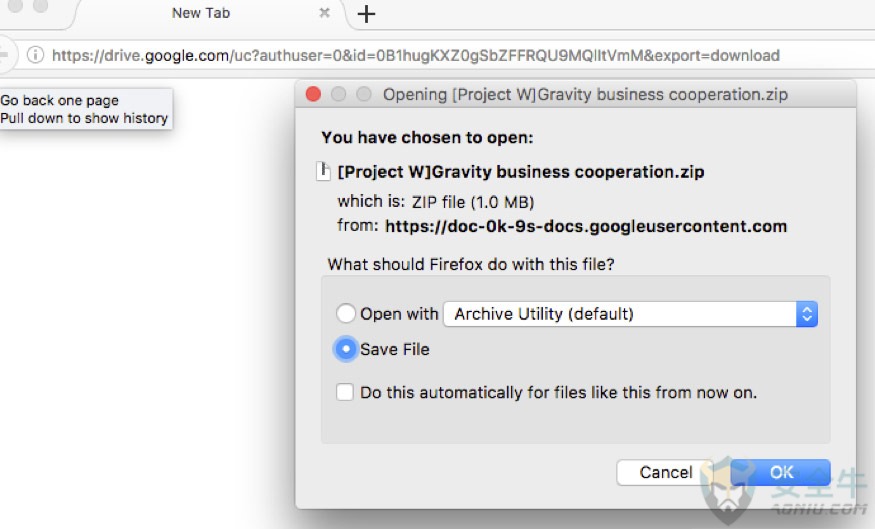Select the Open with radio button
This screenshot has height=529, width=875.
(345, 314)
